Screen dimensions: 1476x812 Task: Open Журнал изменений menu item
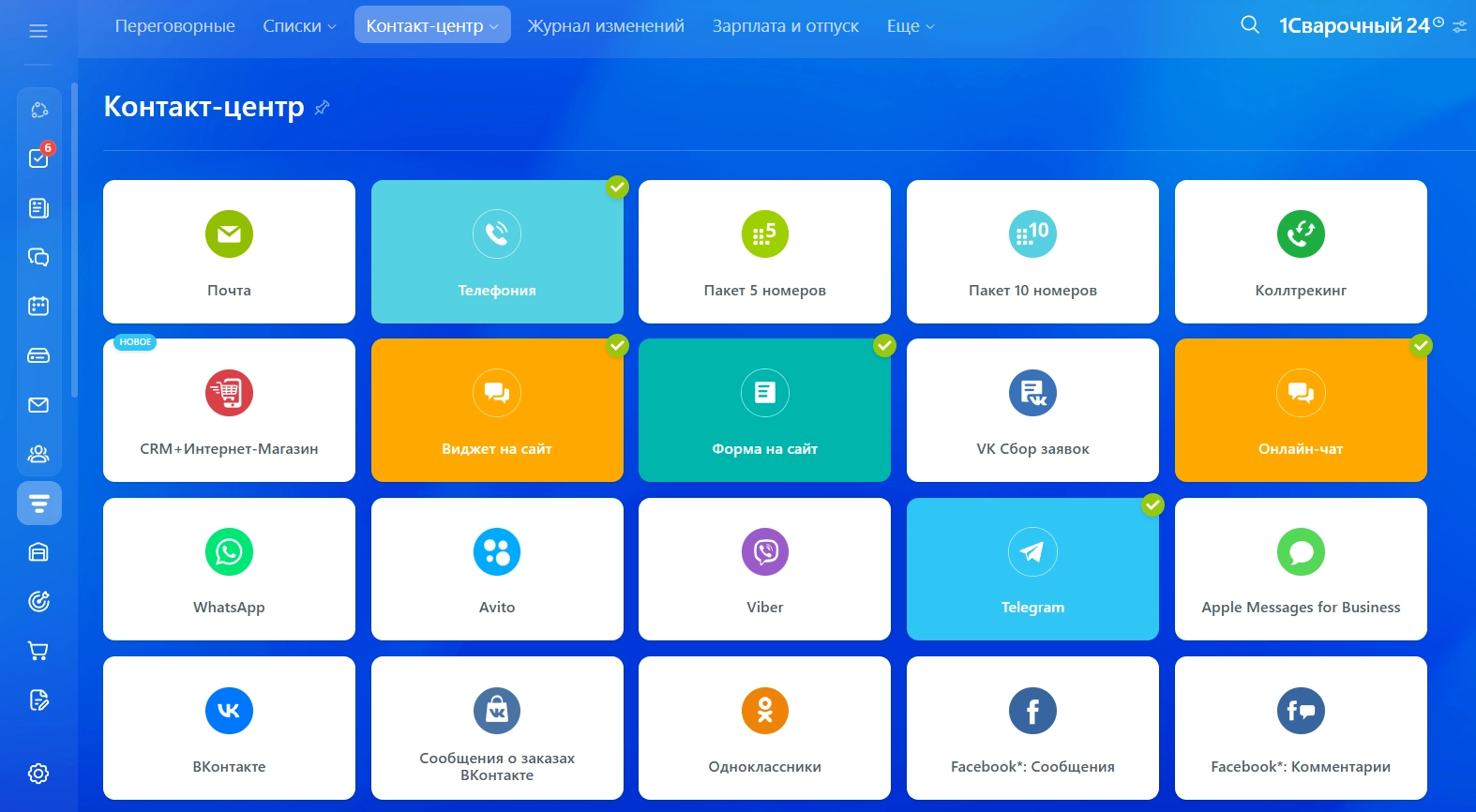click(606, 26)
